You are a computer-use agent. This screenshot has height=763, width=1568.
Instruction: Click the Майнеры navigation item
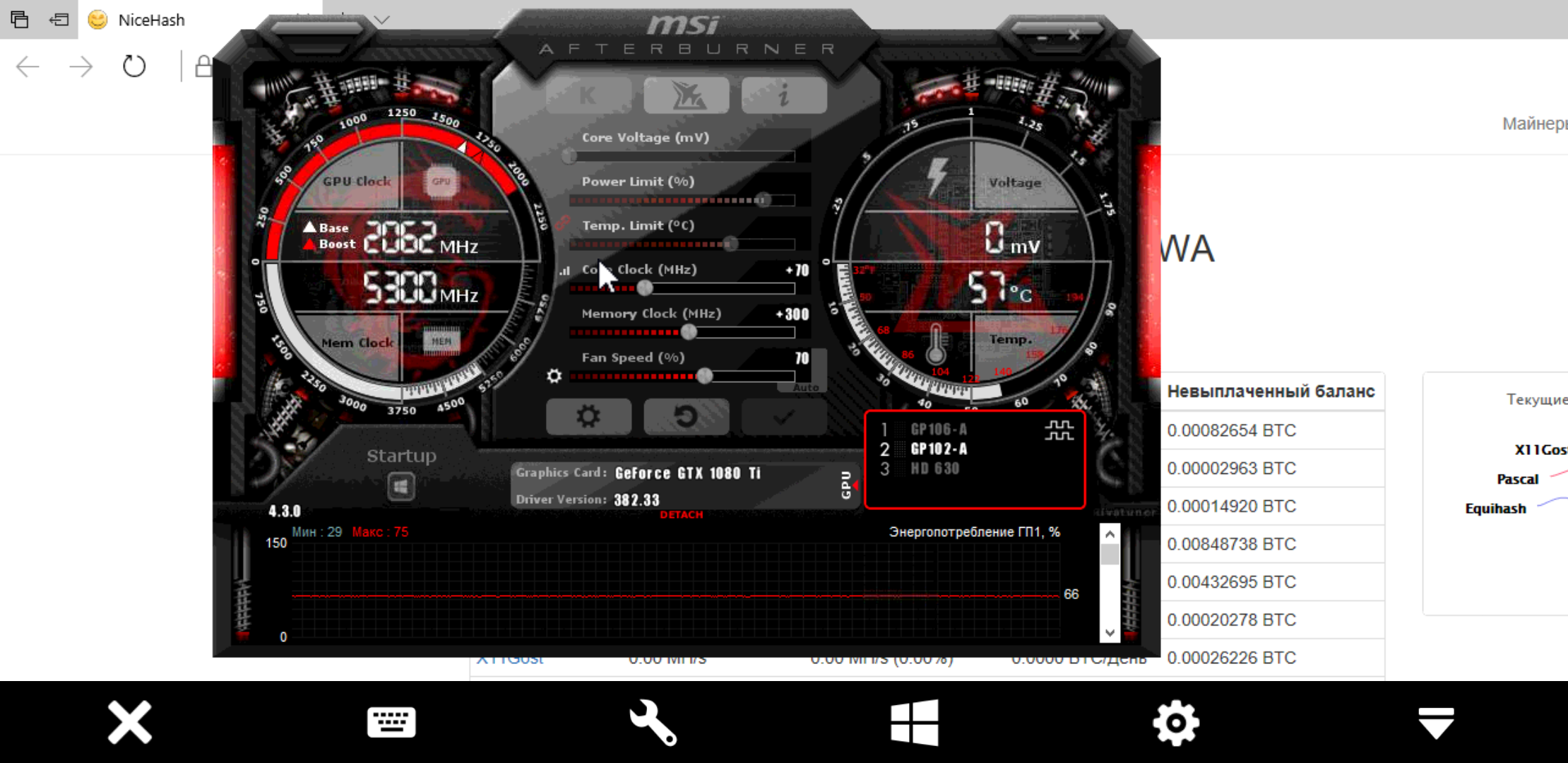[x=1534, y=124]
